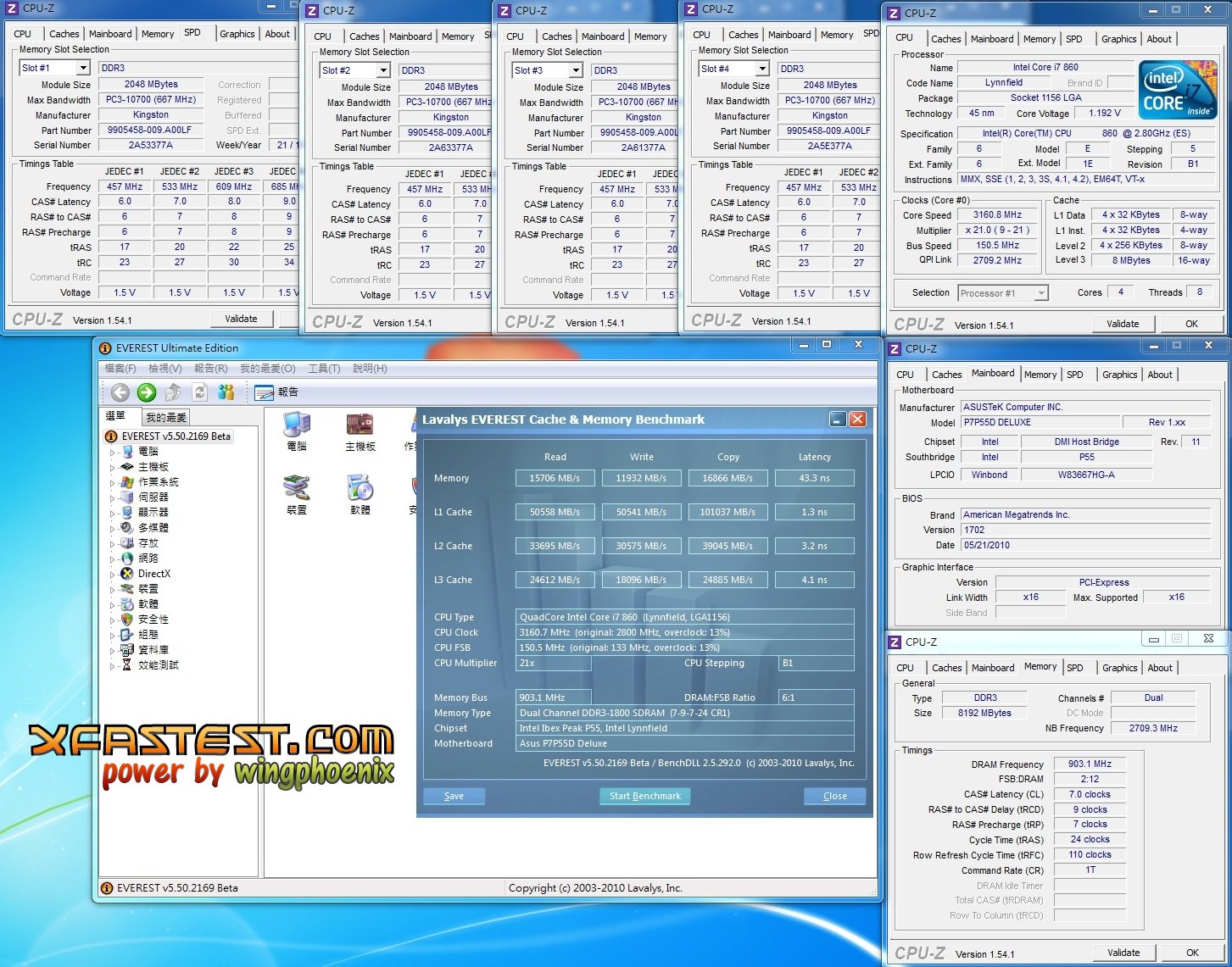
Task: Open the 工具(T) tools menu in EVEREST
Action: click(324, 369)
